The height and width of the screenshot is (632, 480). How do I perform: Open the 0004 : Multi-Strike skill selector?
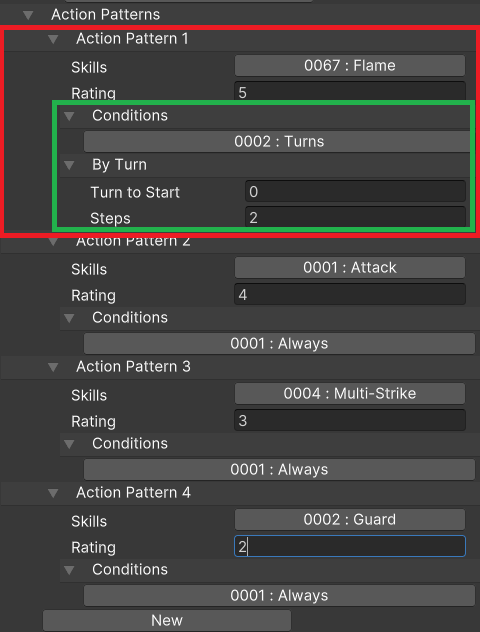[350, 393]
